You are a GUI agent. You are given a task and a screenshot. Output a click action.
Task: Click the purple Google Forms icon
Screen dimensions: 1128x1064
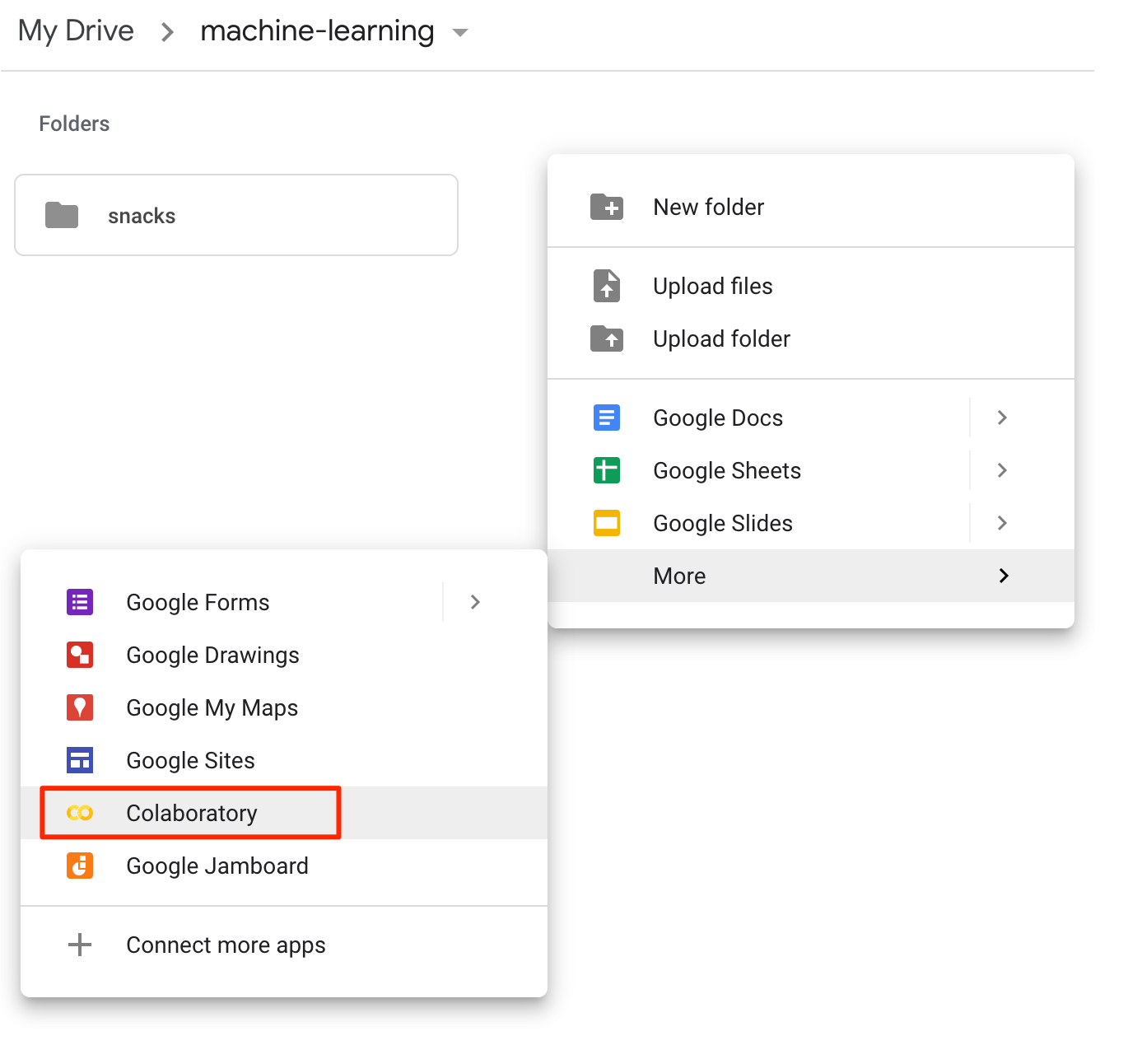[80, 602]
